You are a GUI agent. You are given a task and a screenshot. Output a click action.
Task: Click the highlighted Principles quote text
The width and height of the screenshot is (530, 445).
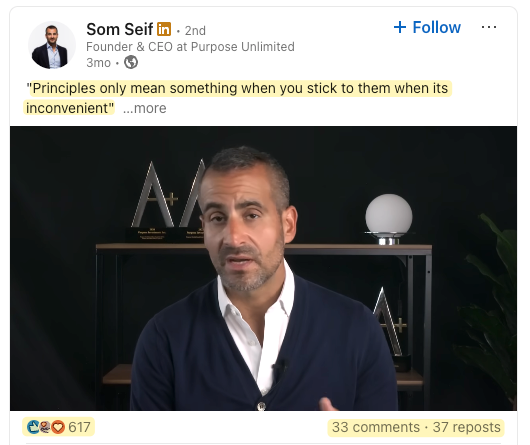pyautogui.click(x=237, y=98)
